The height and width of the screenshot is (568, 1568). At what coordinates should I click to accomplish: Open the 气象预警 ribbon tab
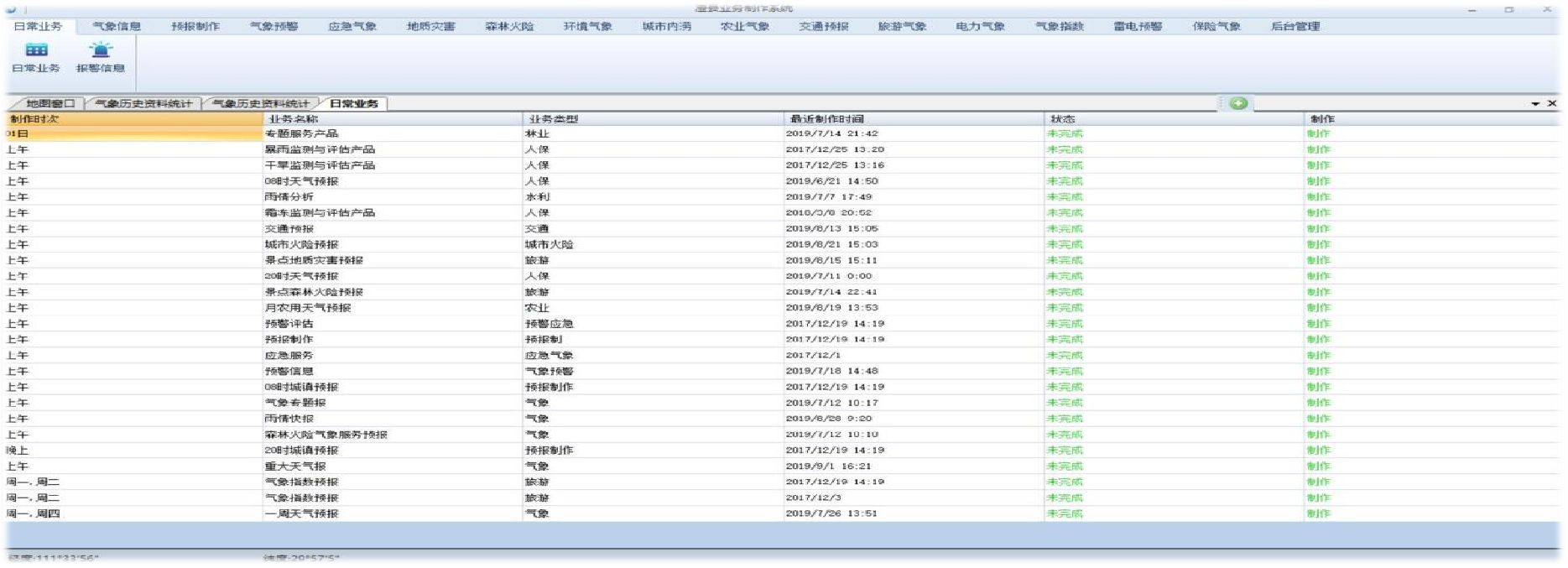[273, 26]
